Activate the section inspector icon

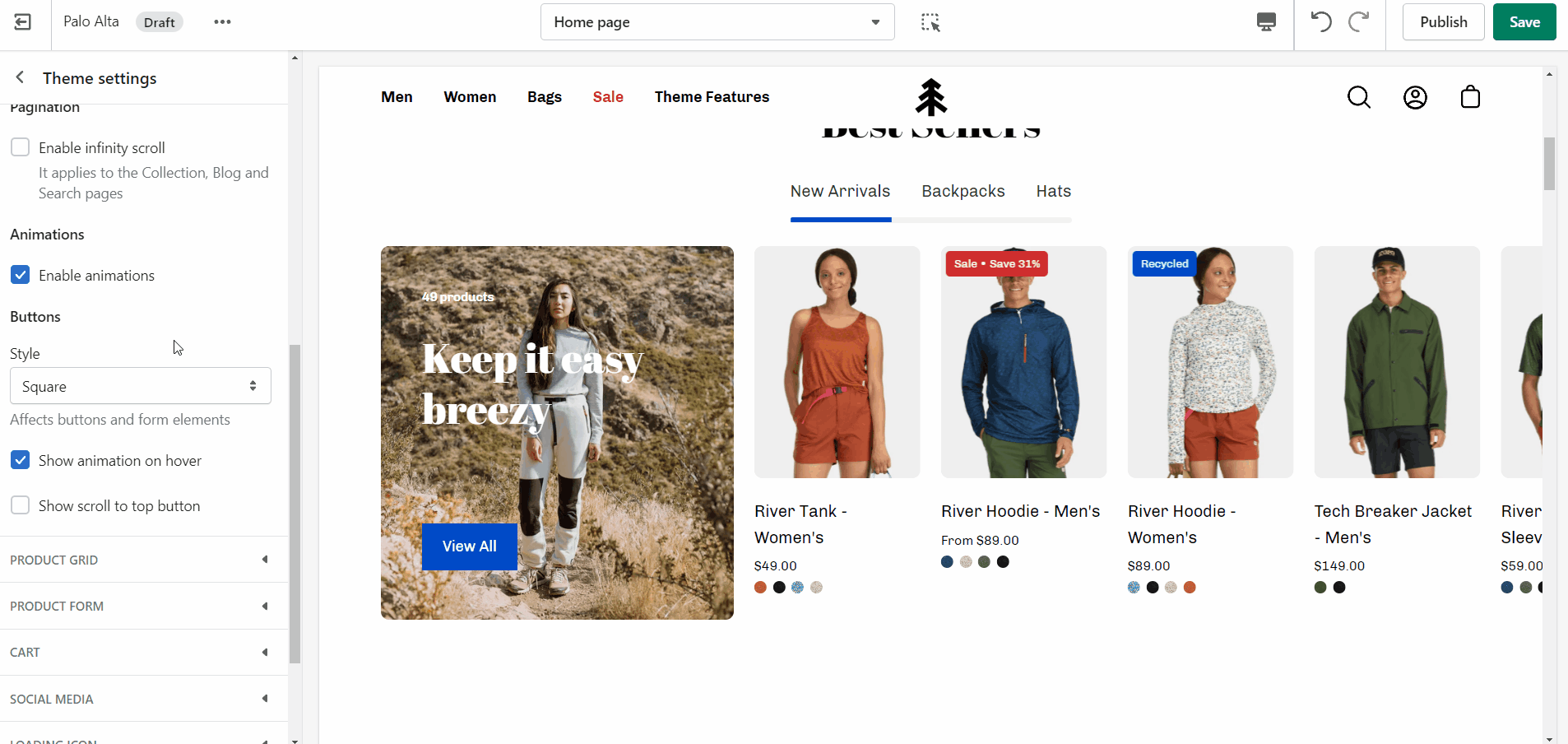pyautogui.click(x=930, y=22)
